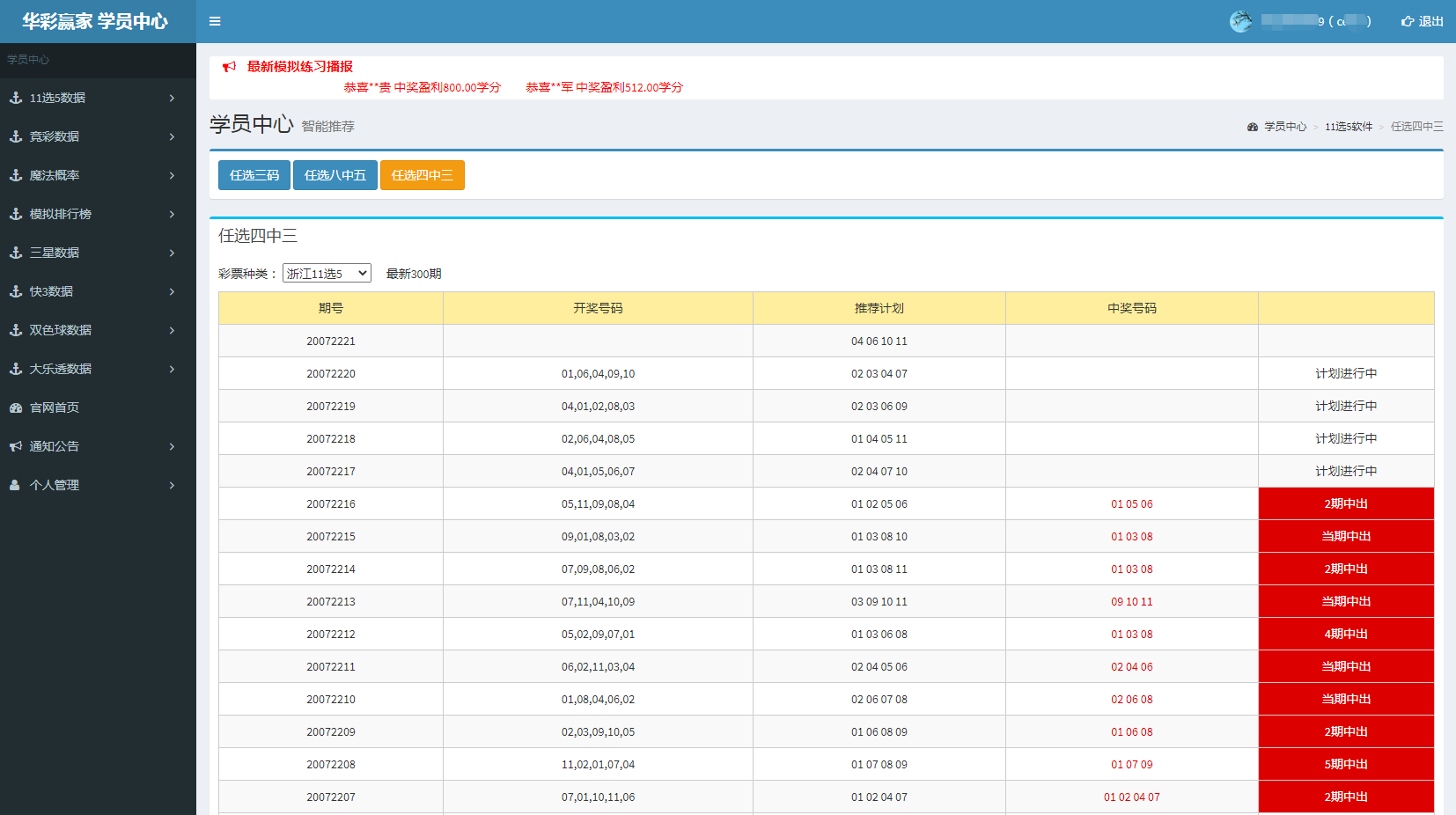Screen dimensions: 1456x815
Task: Click the 华彩赢家 学员中心 logo title
Action: pos(95,21)
